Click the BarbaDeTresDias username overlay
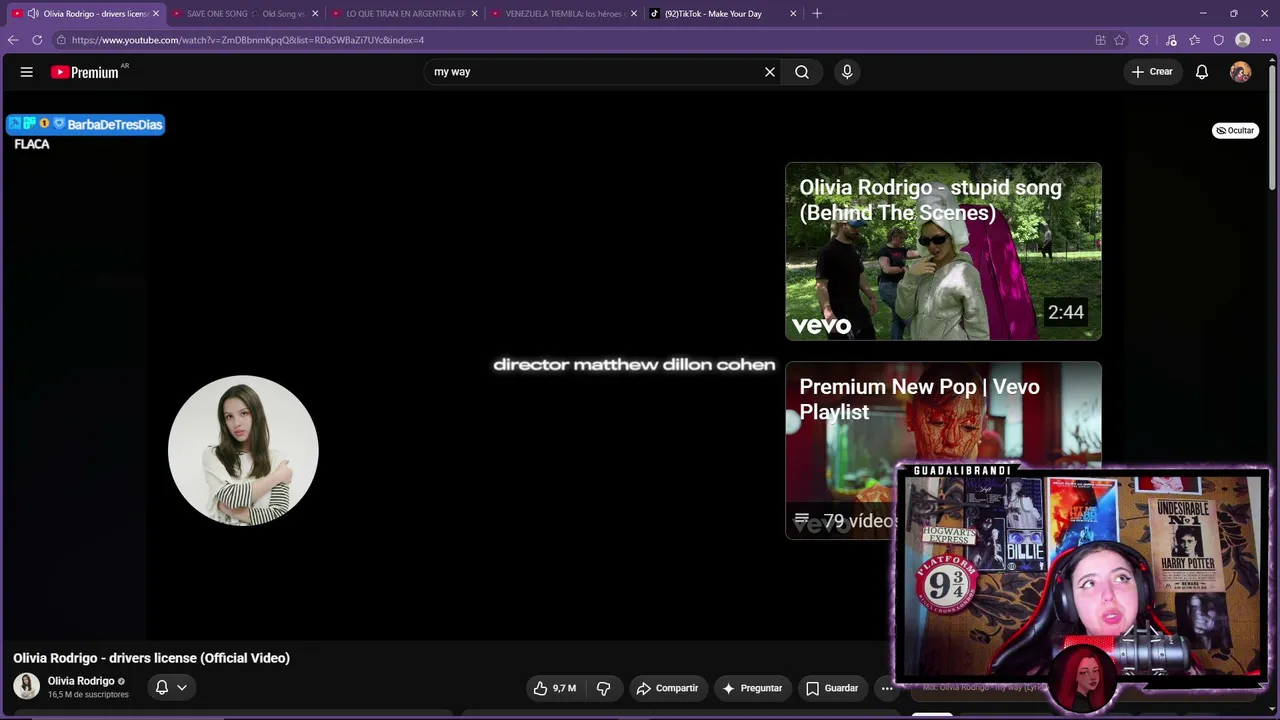Screen dimensions: 1280x720 [114, 124]
